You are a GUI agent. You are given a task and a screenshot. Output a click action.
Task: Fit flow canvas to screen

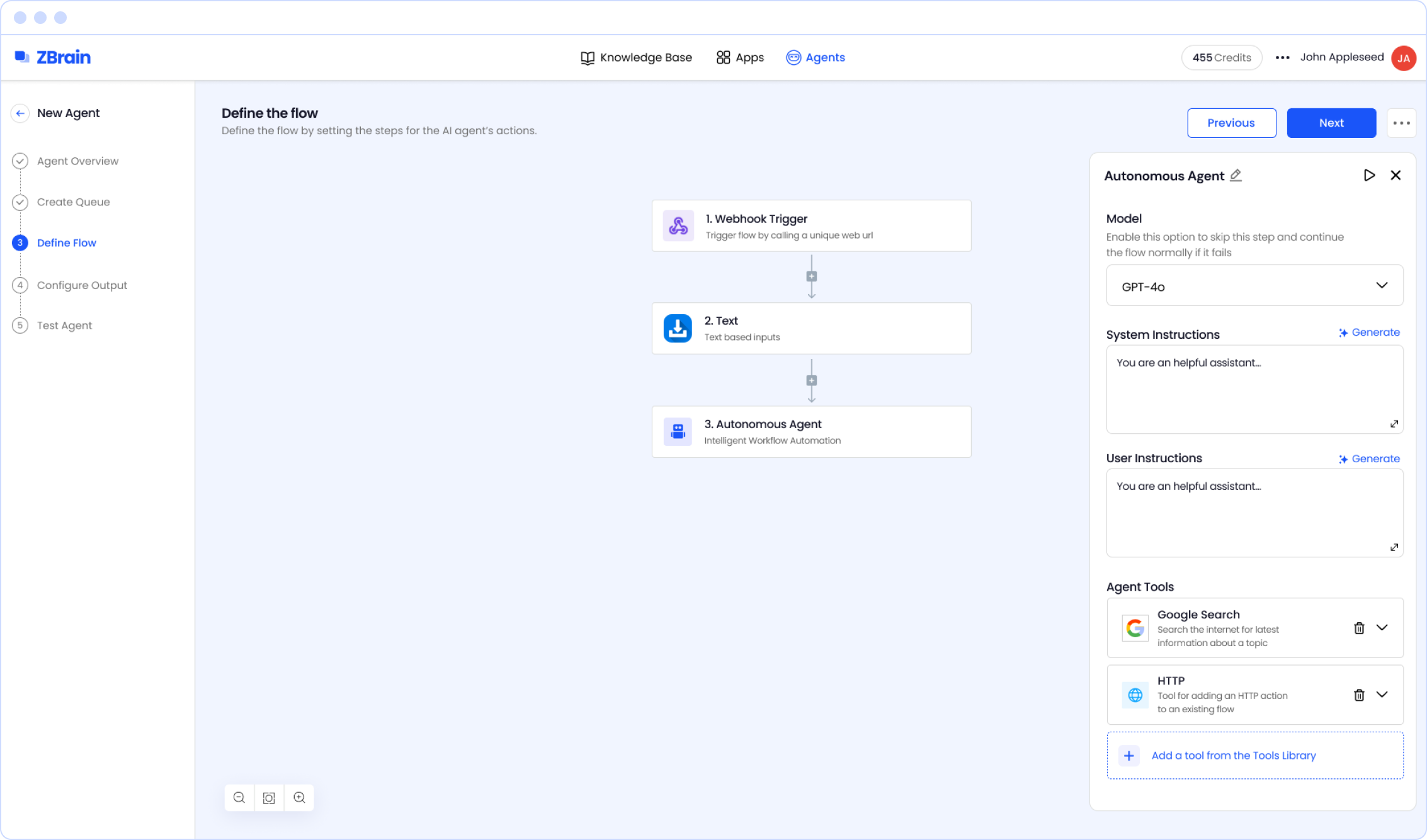pos(269,798)
